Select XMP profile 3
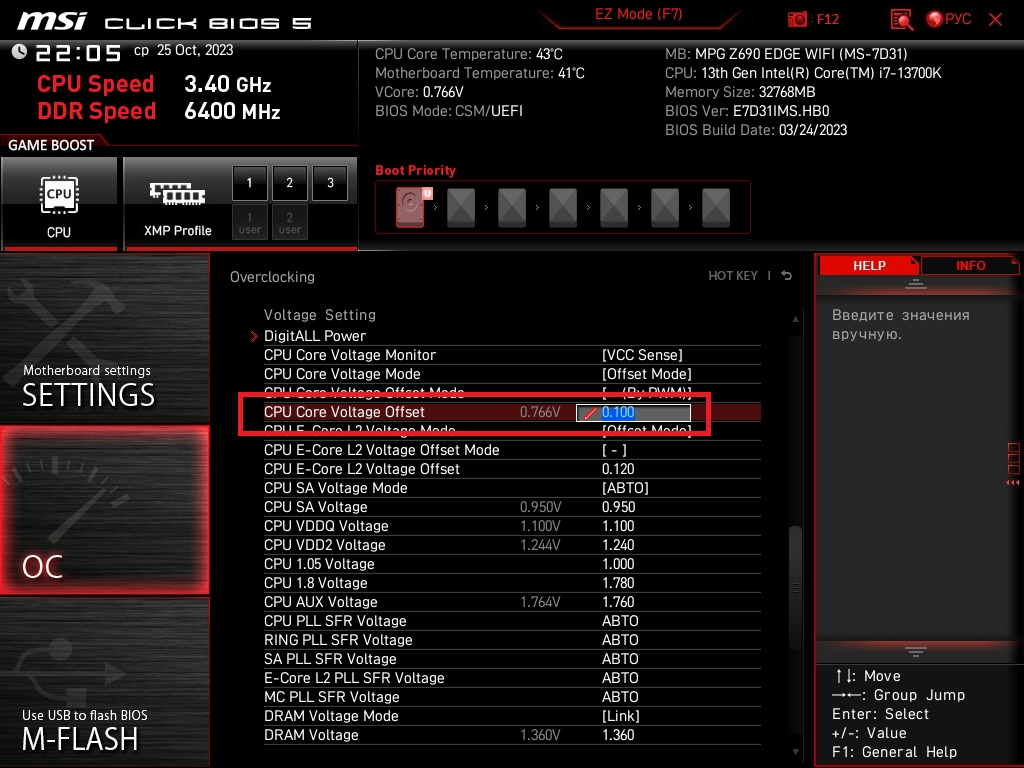 330,183
